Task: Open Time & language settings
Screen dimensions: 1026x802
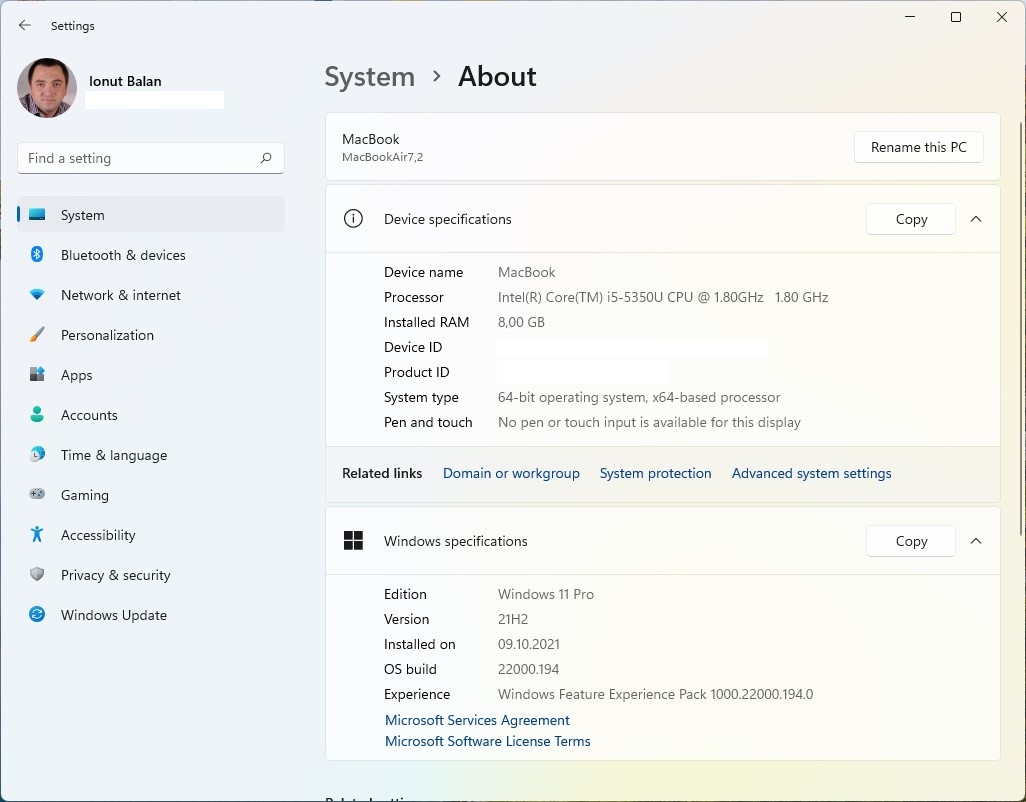Action: click(x=113, y=455)
